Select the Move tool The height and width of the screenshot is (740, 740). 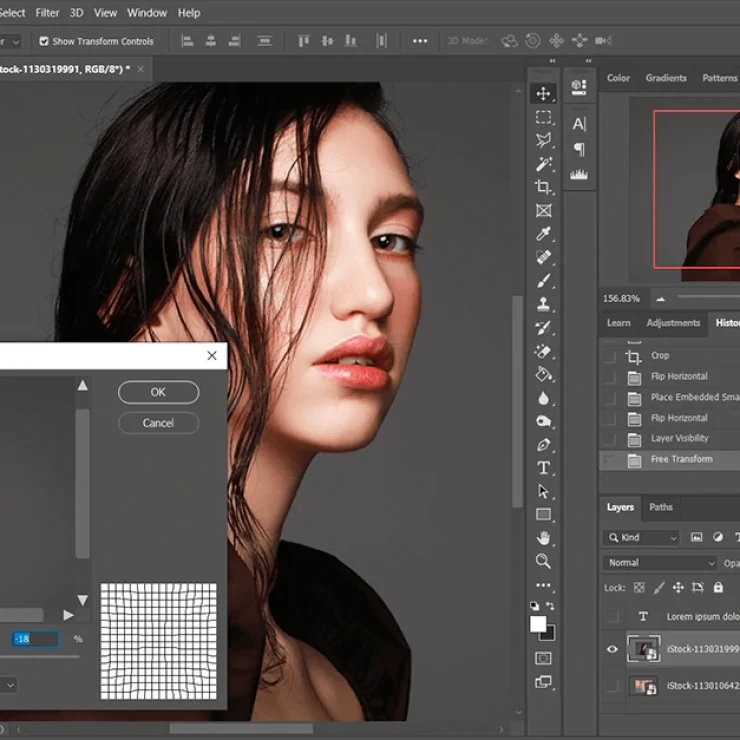(543, 93)
